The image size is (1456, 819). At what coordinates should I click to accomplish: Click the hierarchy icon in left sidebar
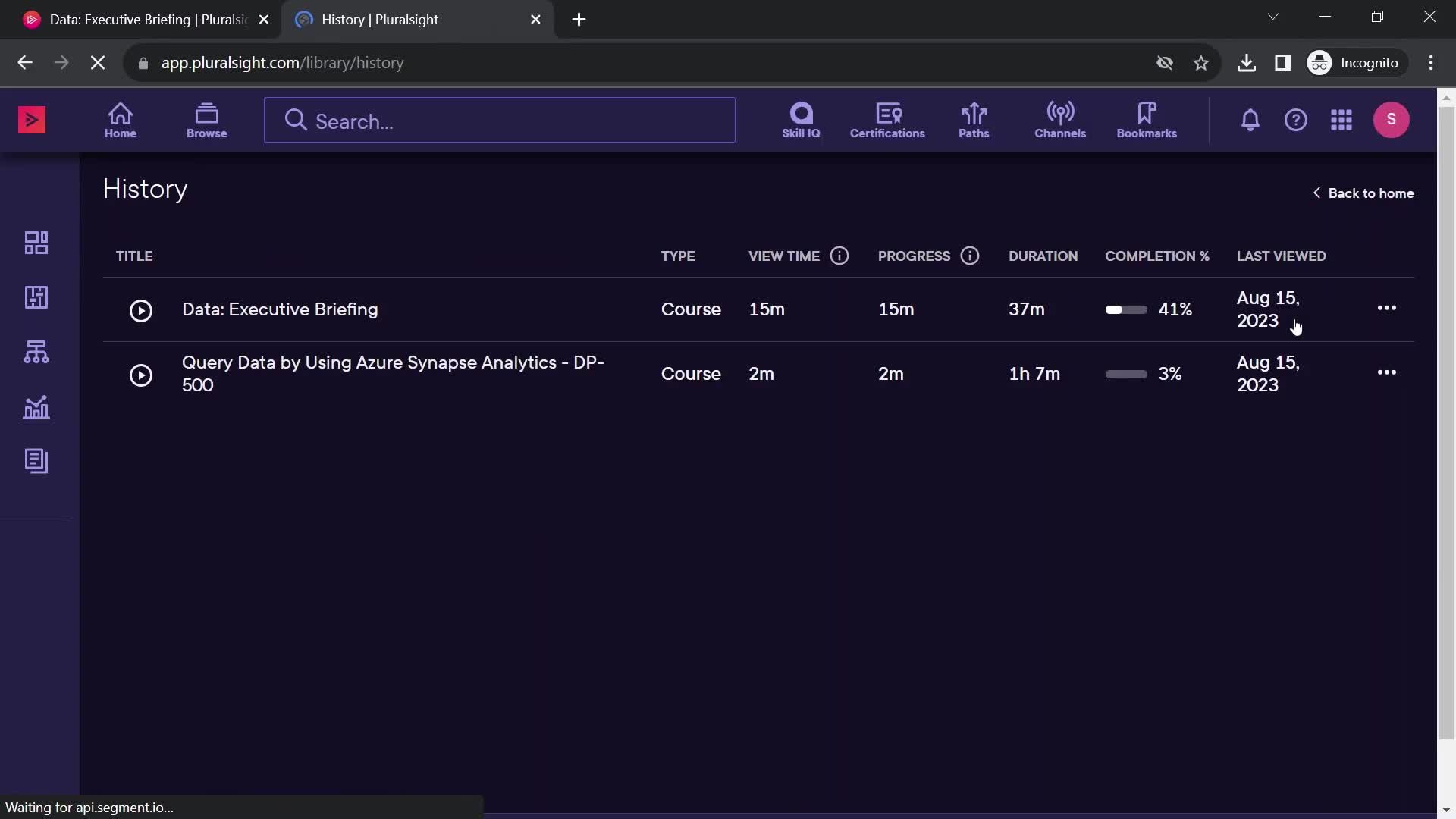pyautogui.click(x=36, y=352)
